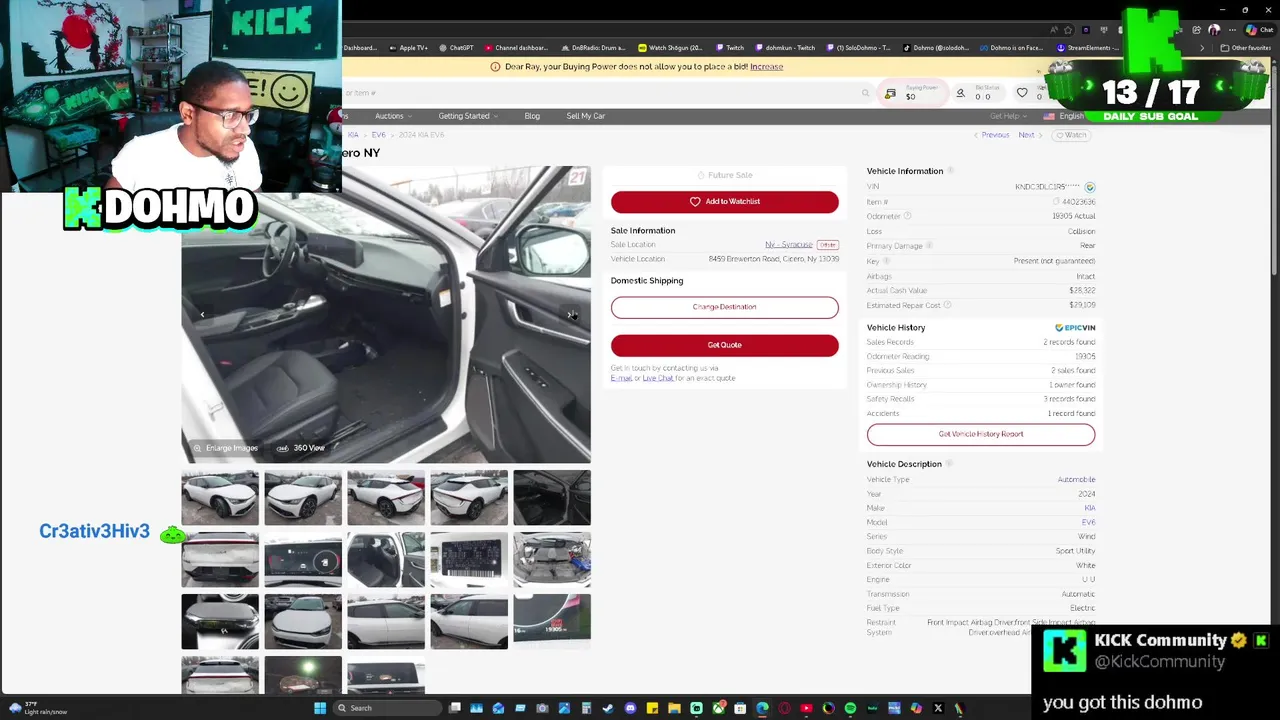The width and height of the screenshot is (1280, 720).
Task: Select the first white car thumbnail
Action: click(220, 497)
